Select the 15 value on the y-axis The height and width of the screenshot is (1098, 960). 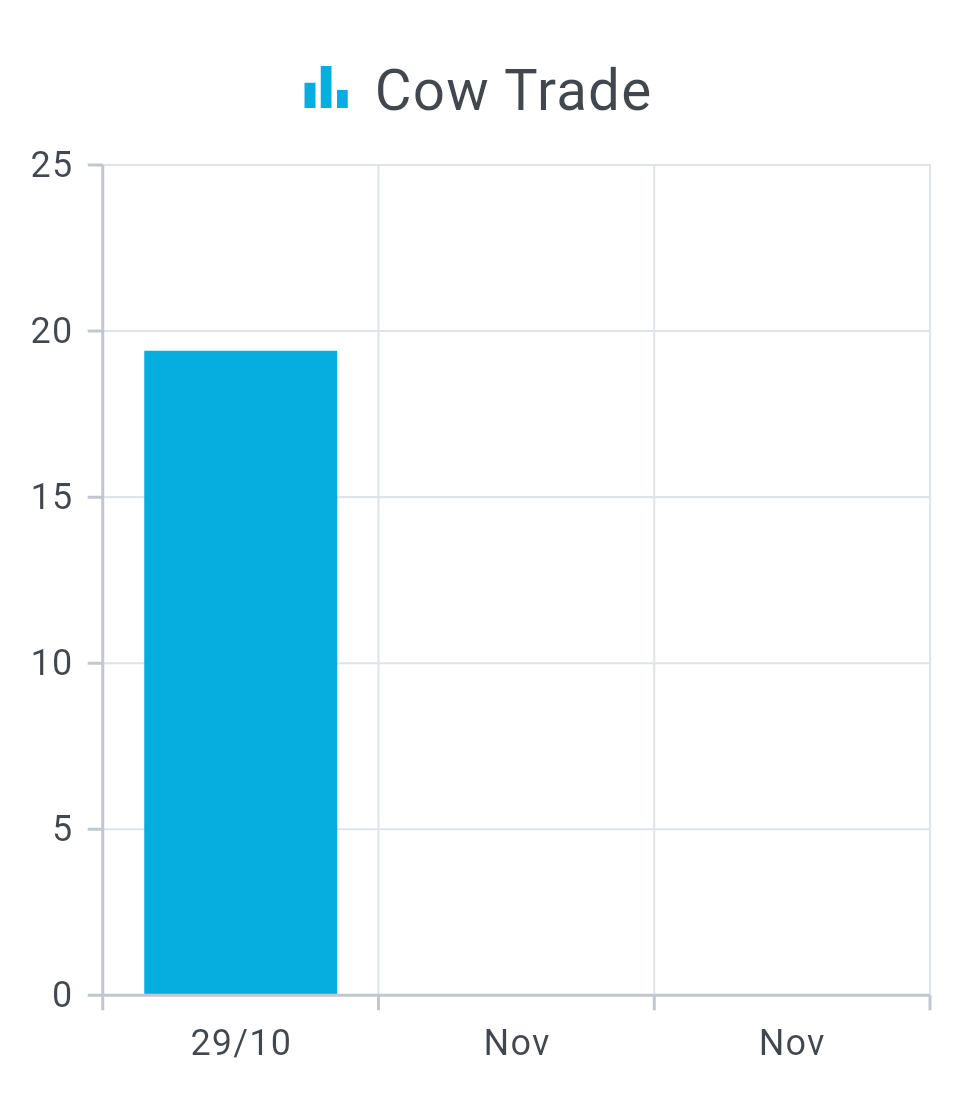click(x=52, y=497)
